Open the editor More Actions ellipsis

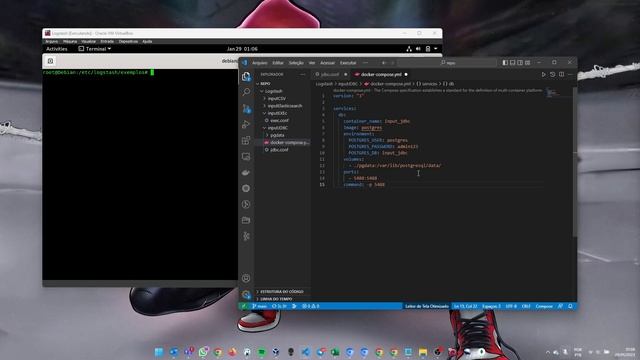(570, 74)
